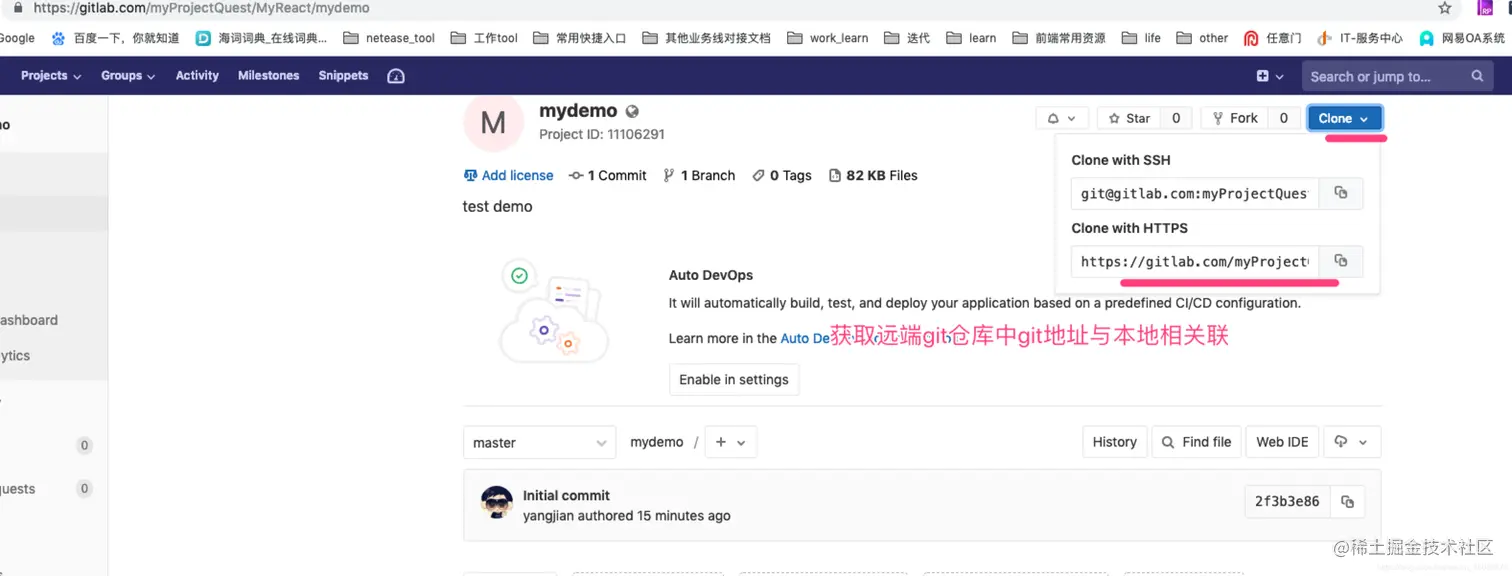Open the 网易OA系统 bookmark
The height and width of the screenshot is (576, 1512).
[x=1462, y=38]
